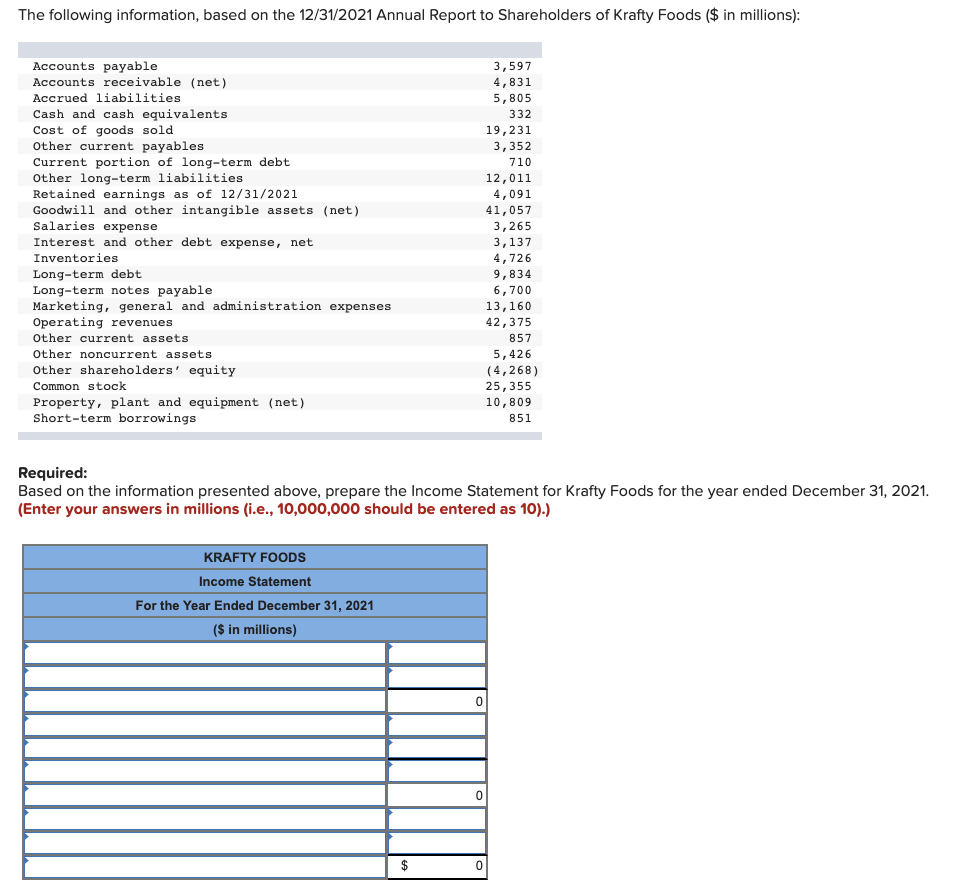The image size is (956, 884).
Task: Select the 'Common stock' row label
Action: pos(79,386)
